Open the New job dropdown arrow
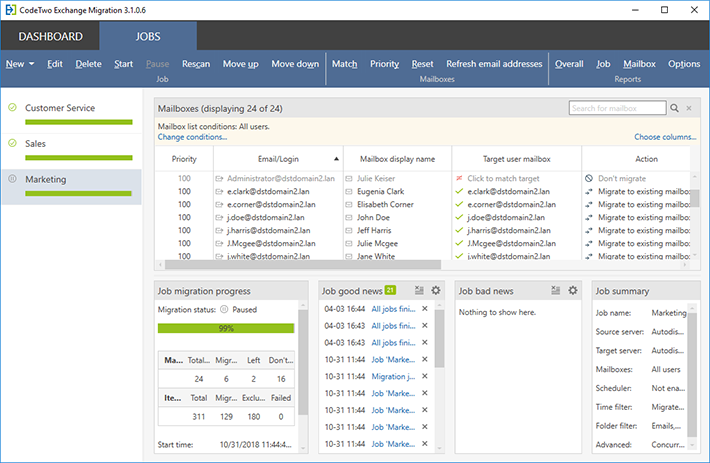This screenshot has height=463, width=710. [x=32, y=64]
